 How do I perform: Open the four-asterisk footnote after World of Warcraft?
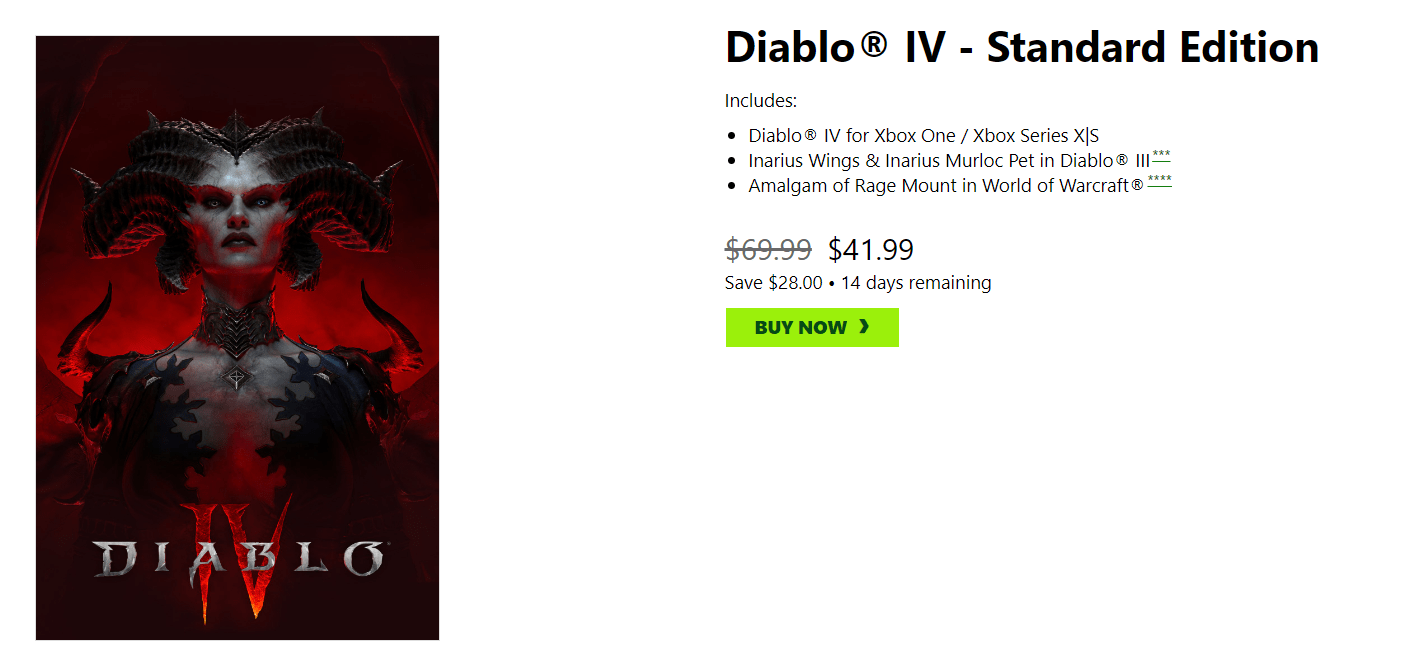1159,181
